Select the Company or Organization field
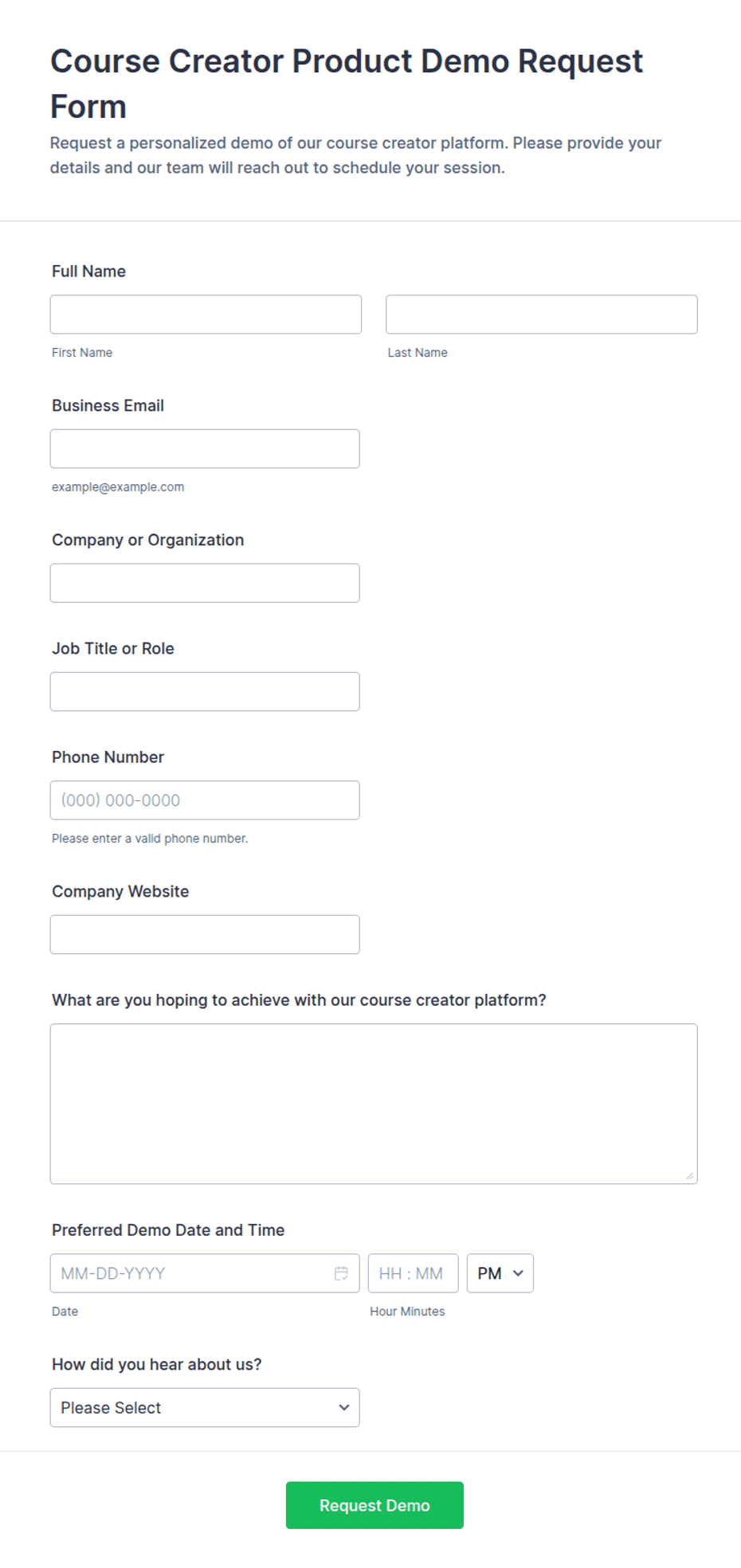 (205, 583)
